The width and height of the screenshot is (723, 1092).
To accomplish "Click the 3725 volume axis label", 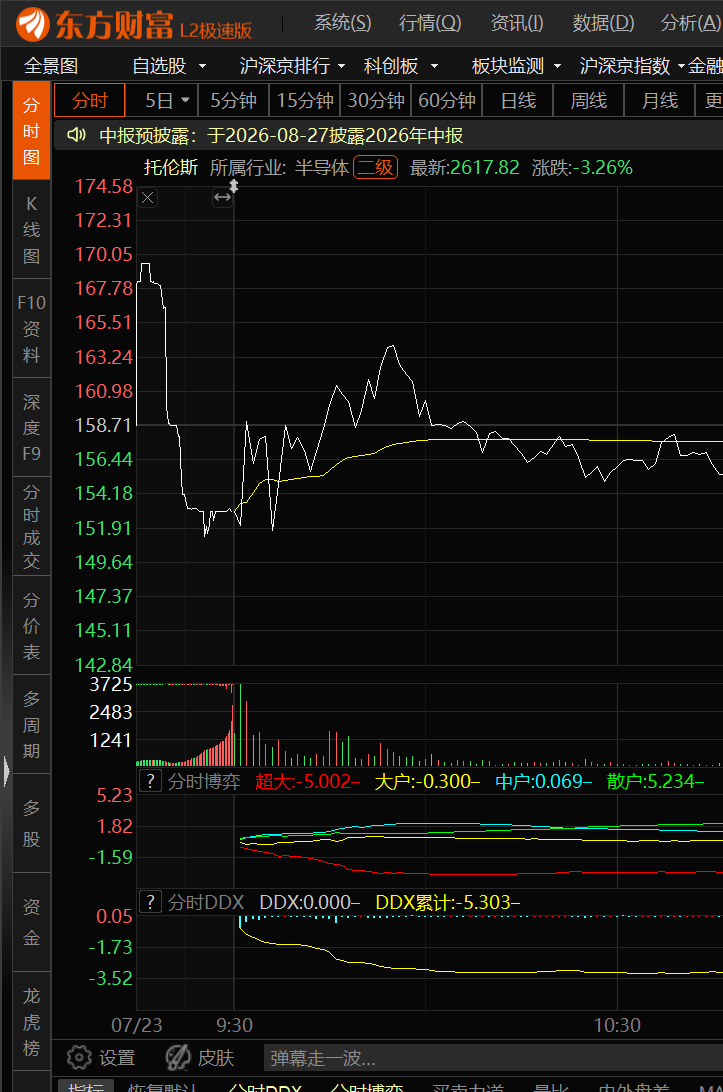I will click(111, 685).
